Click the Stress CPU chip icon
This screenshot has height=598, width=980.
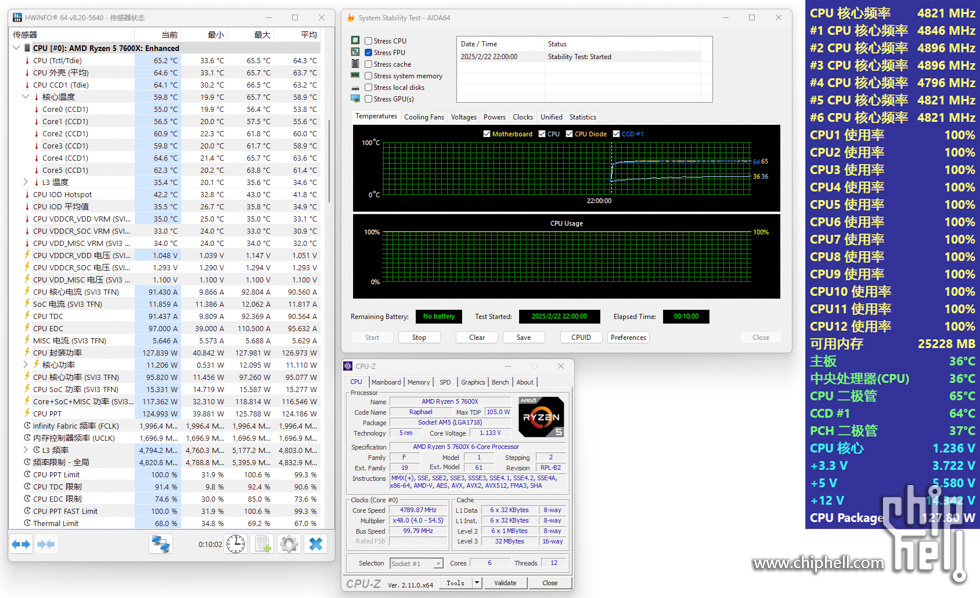[355, 41]
